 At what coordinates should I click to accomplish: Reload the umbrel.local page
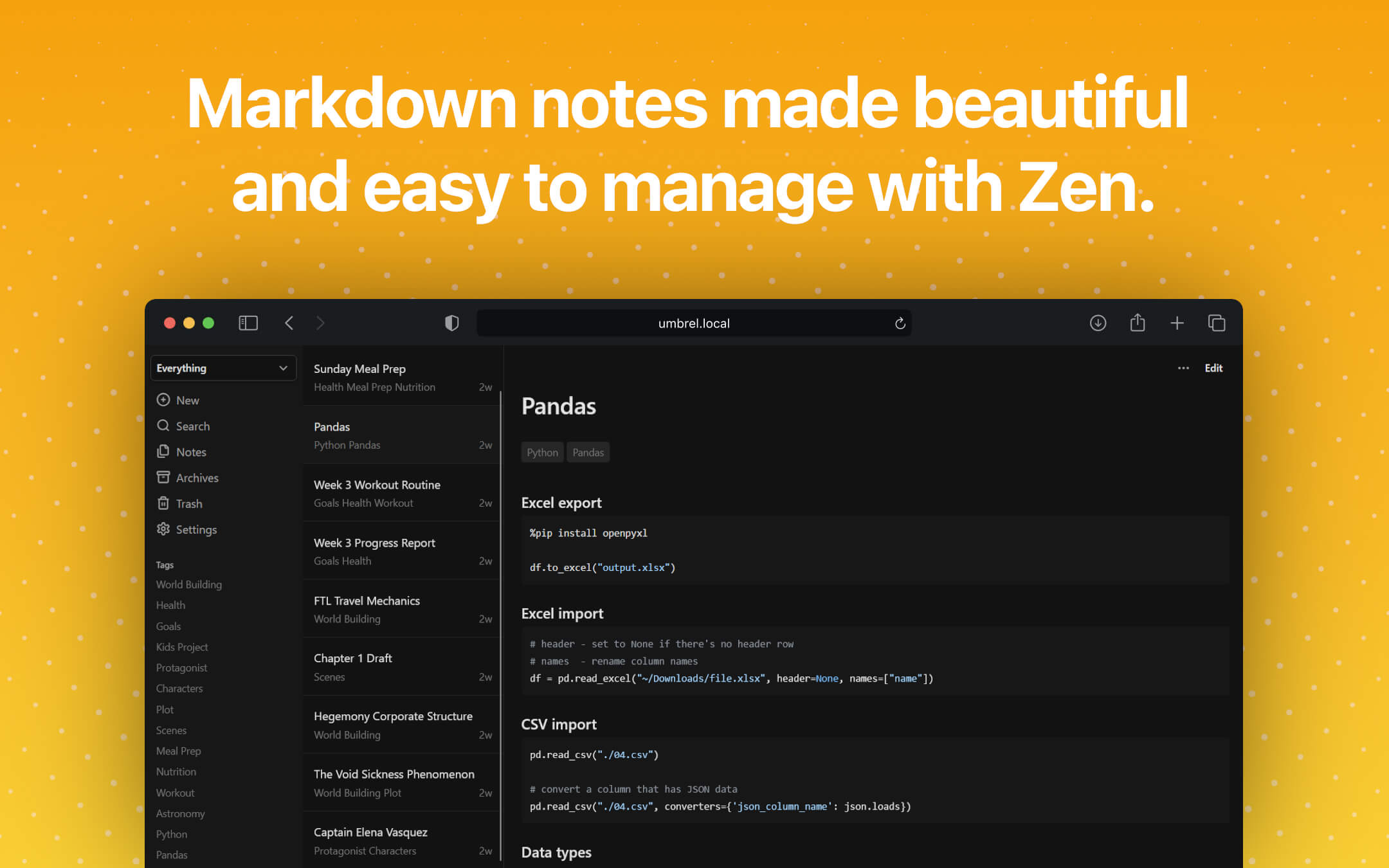(900, 323)
